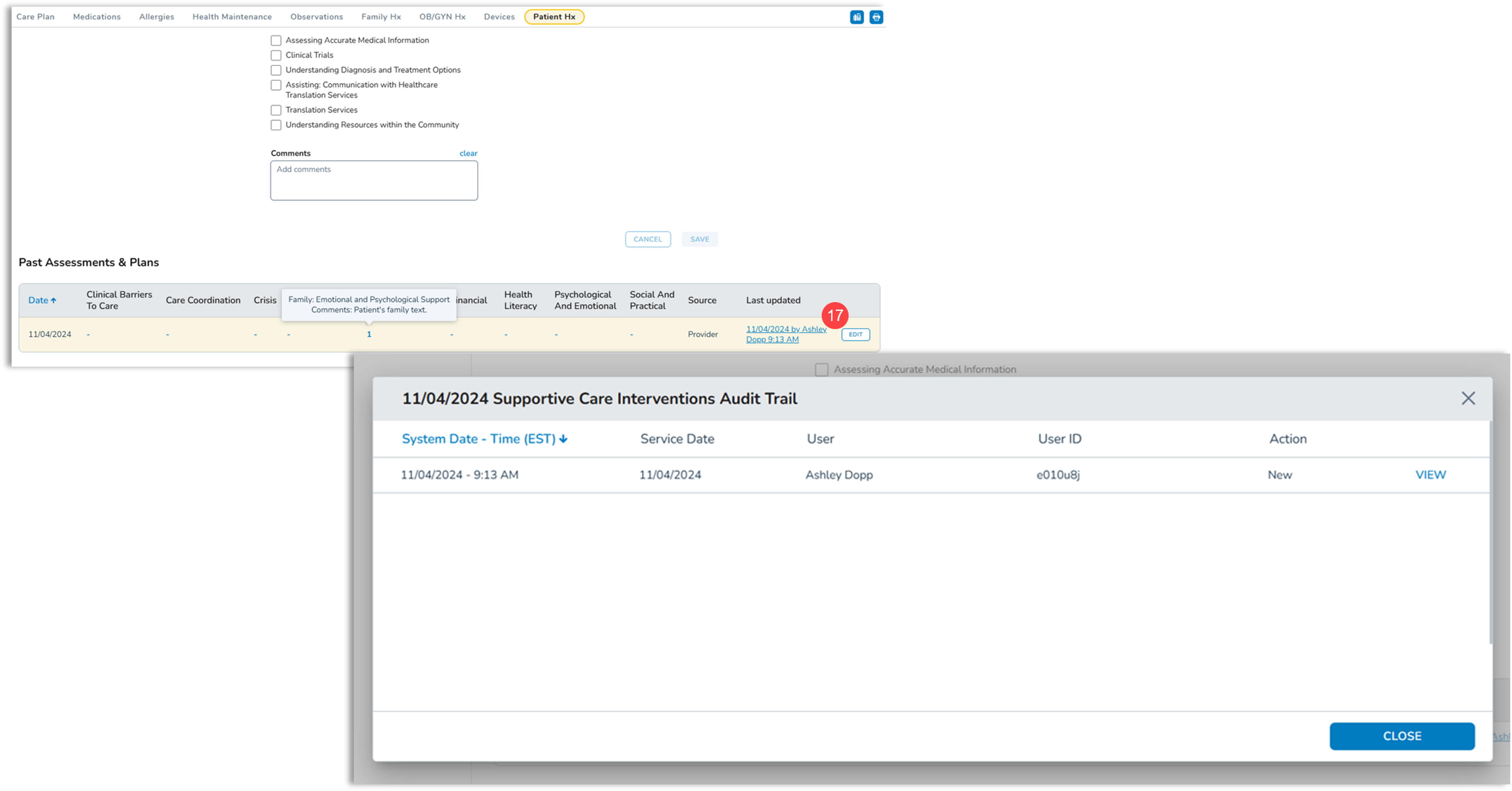The height and width of the screenshot is (791, 1512).
Task: Click the clear link above comments
Action: (468, 153)
